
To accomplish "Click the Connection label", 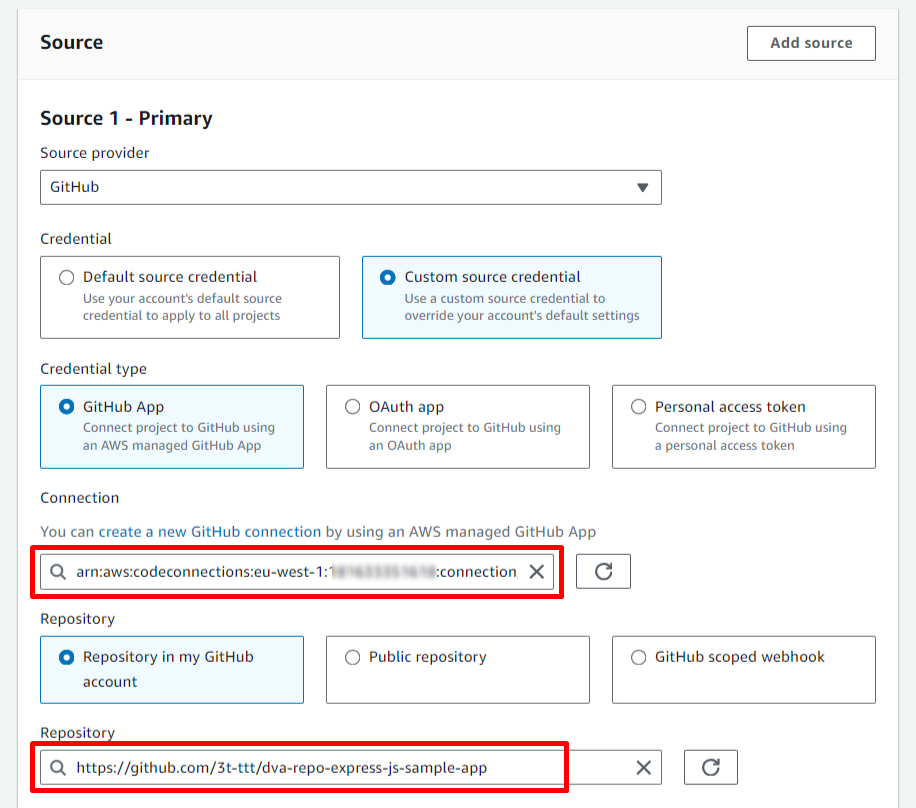I will pyautogui.click(x=79, y=498).
